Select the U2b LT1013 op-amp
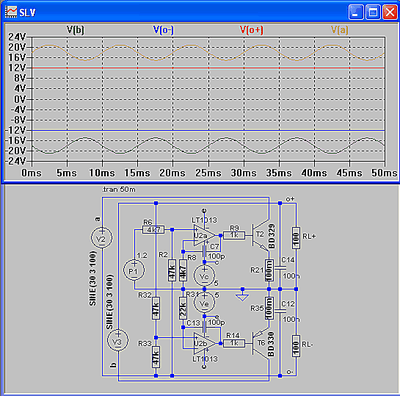Viewport: 400px width, 396px height. tap(204, 343)
